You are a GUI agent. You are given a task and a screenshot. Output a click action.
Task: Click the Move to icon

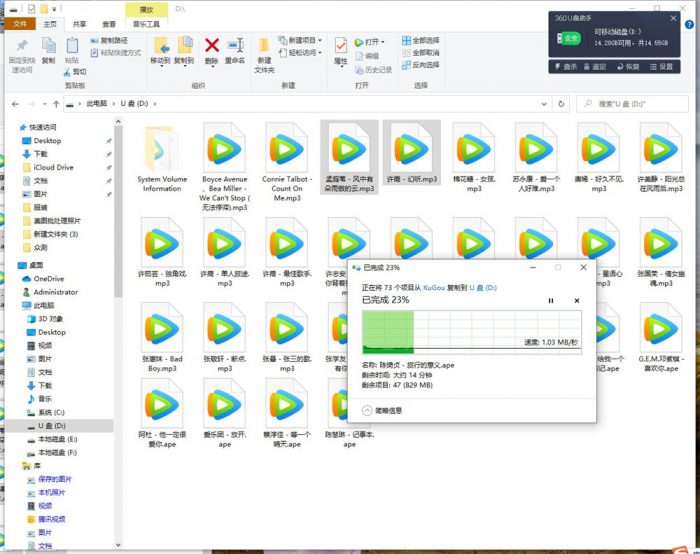pos(160,46)
